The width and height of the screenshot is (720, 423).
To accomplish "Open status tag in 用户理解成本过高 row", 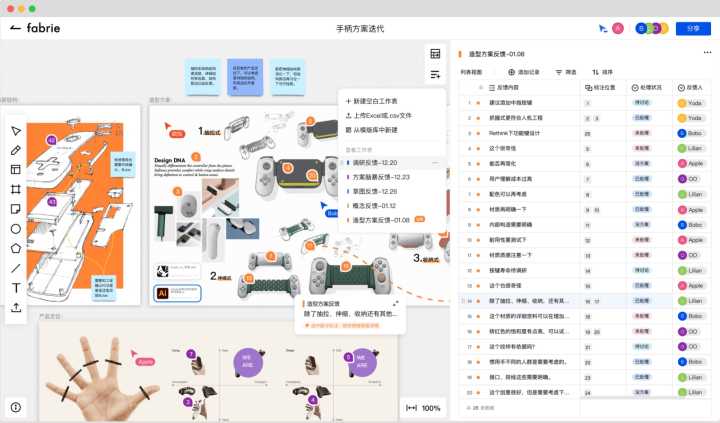I will (x=641, y=179).
